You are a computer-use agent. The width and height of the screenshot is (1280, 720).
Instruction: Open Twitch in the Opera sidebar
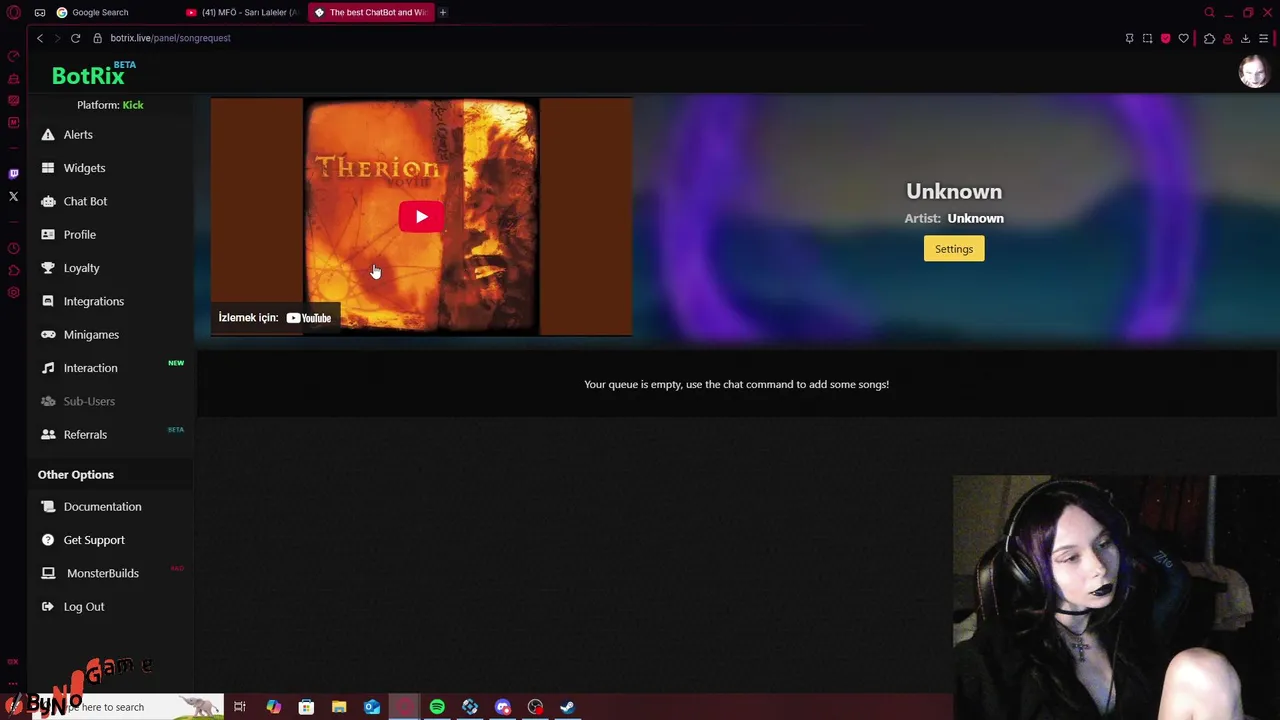pos(13,174)
